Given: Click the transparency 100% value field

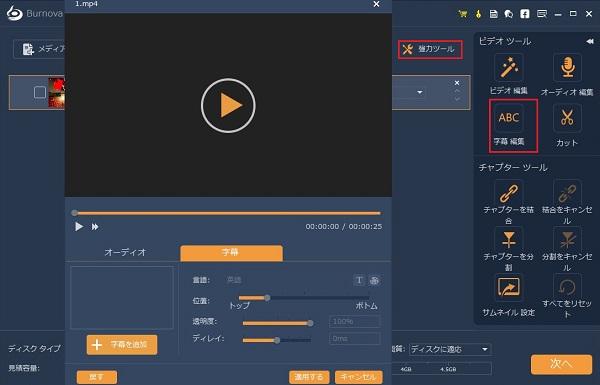Looking at the screenshot, I should pyautogui.click(x=355, y=321).
